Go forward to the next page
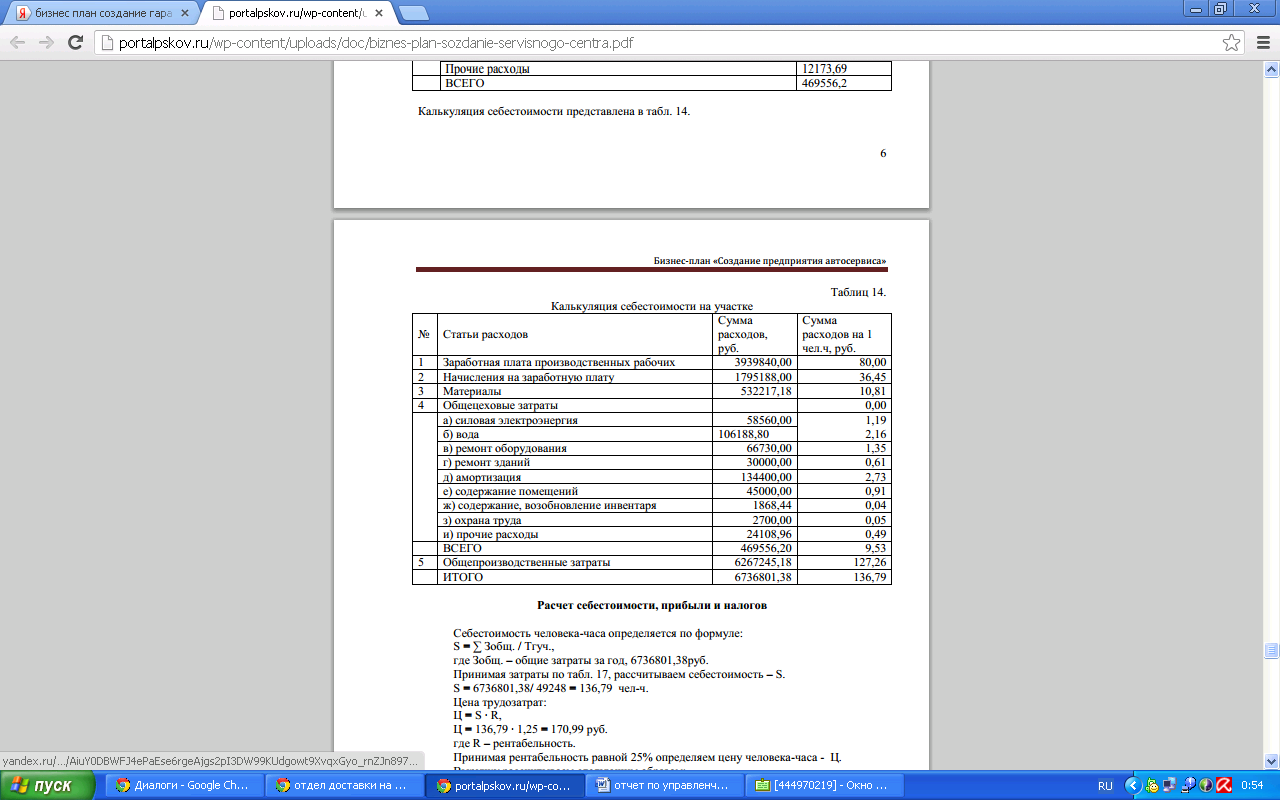This screenshot has height=800, width=1280. (46, 43)
